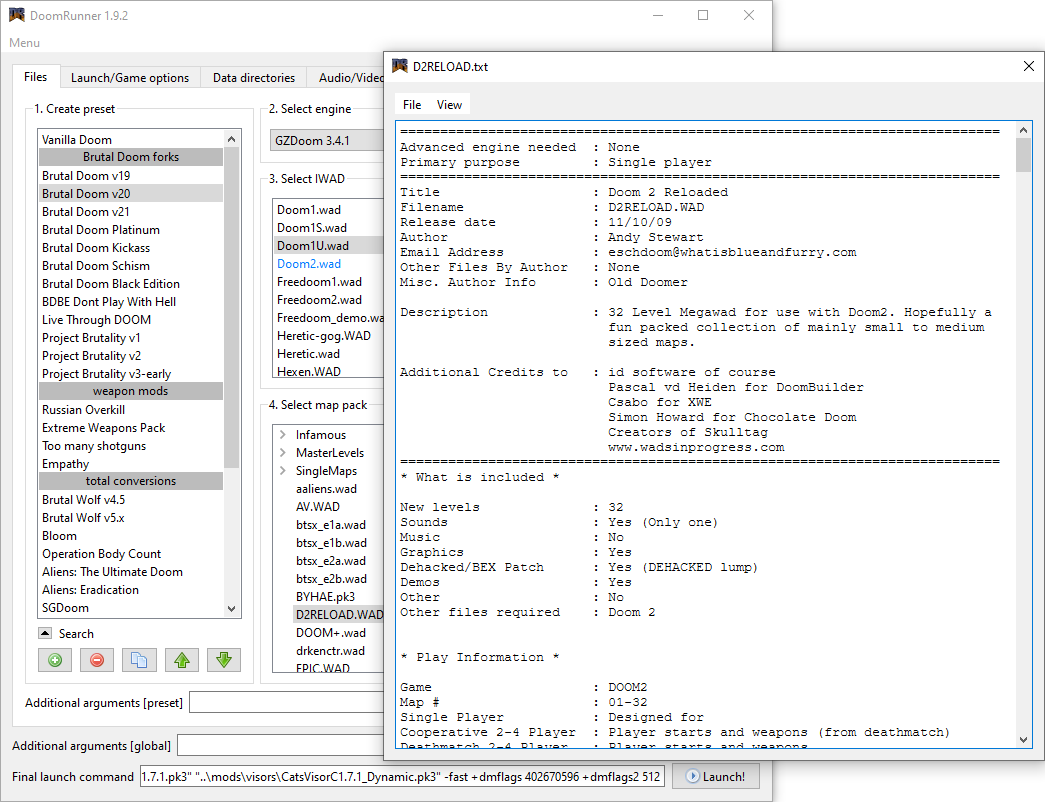Viewport: 1045px width, 802px height.
Task: Select the Brutal Doom v20 preset
Action: (x=131, y=193)
